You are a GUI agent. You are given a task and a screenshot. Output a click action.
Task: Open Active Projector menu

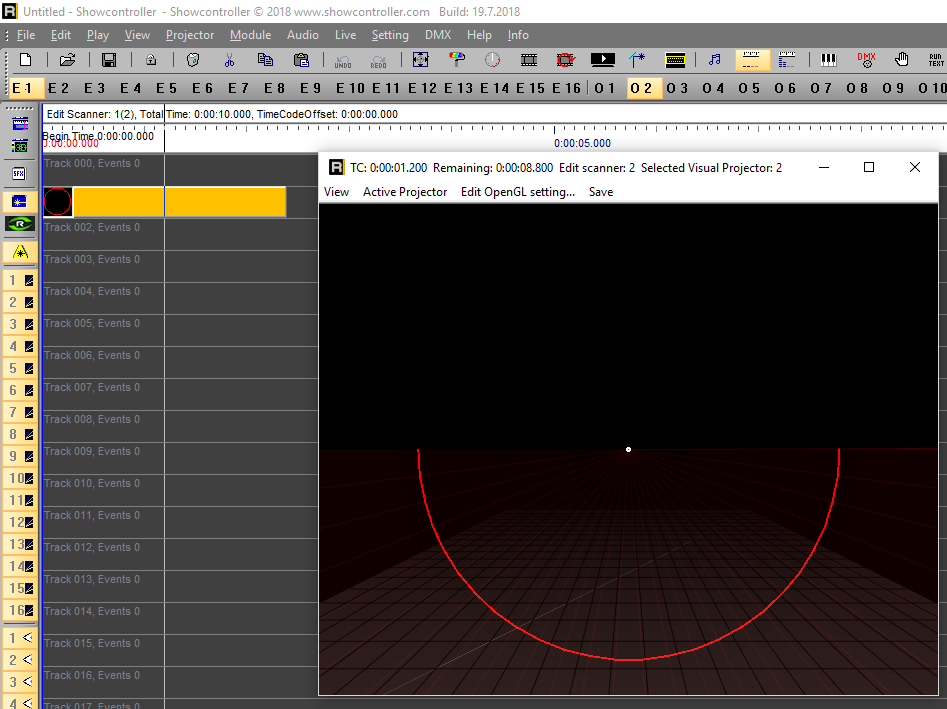pos(405,192)
